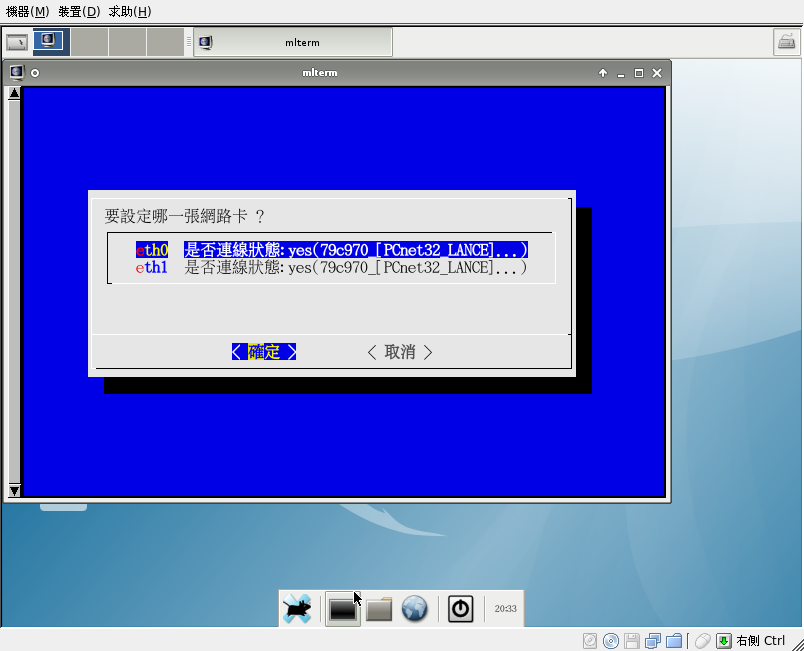This screenshot has height=651, width=804.
Task: Open the 求助(H) menu
Action: pyautogui.click(x=130, y=11)
